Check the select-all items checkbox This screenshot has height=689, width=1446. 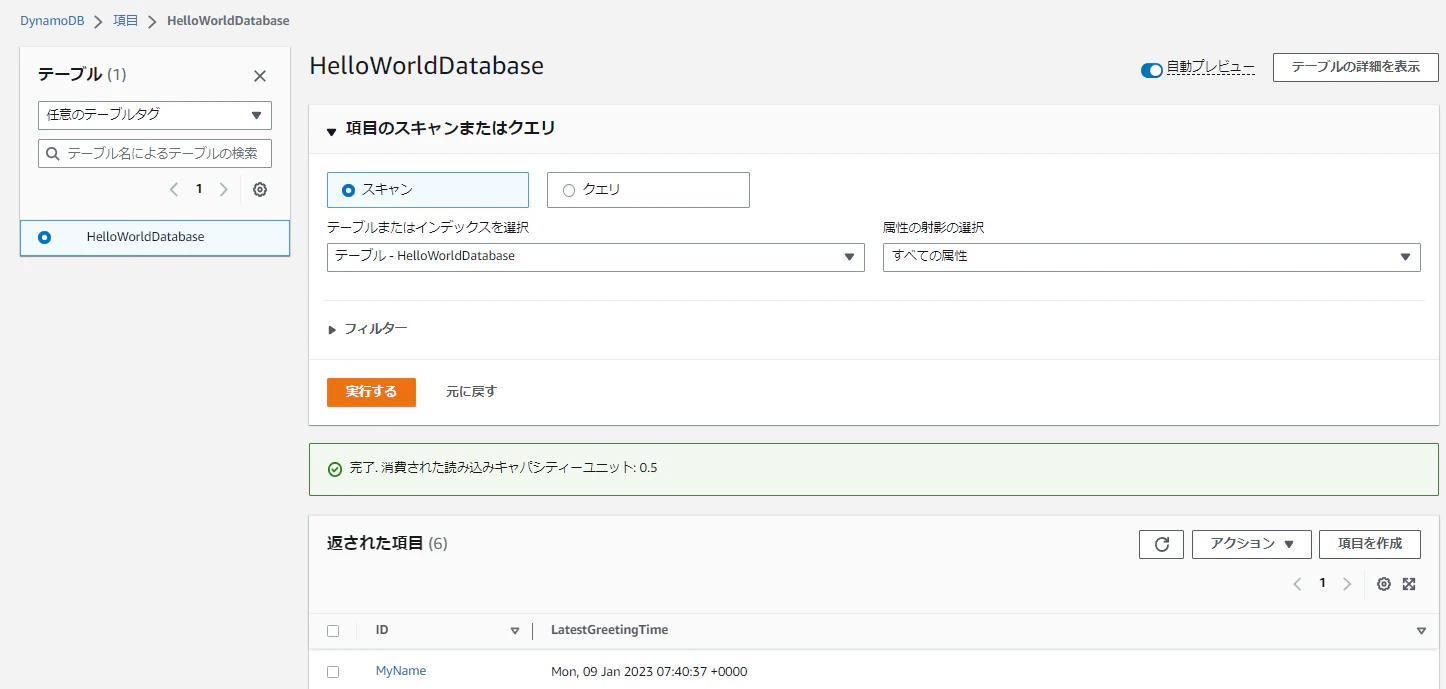[x=333, y=631]
